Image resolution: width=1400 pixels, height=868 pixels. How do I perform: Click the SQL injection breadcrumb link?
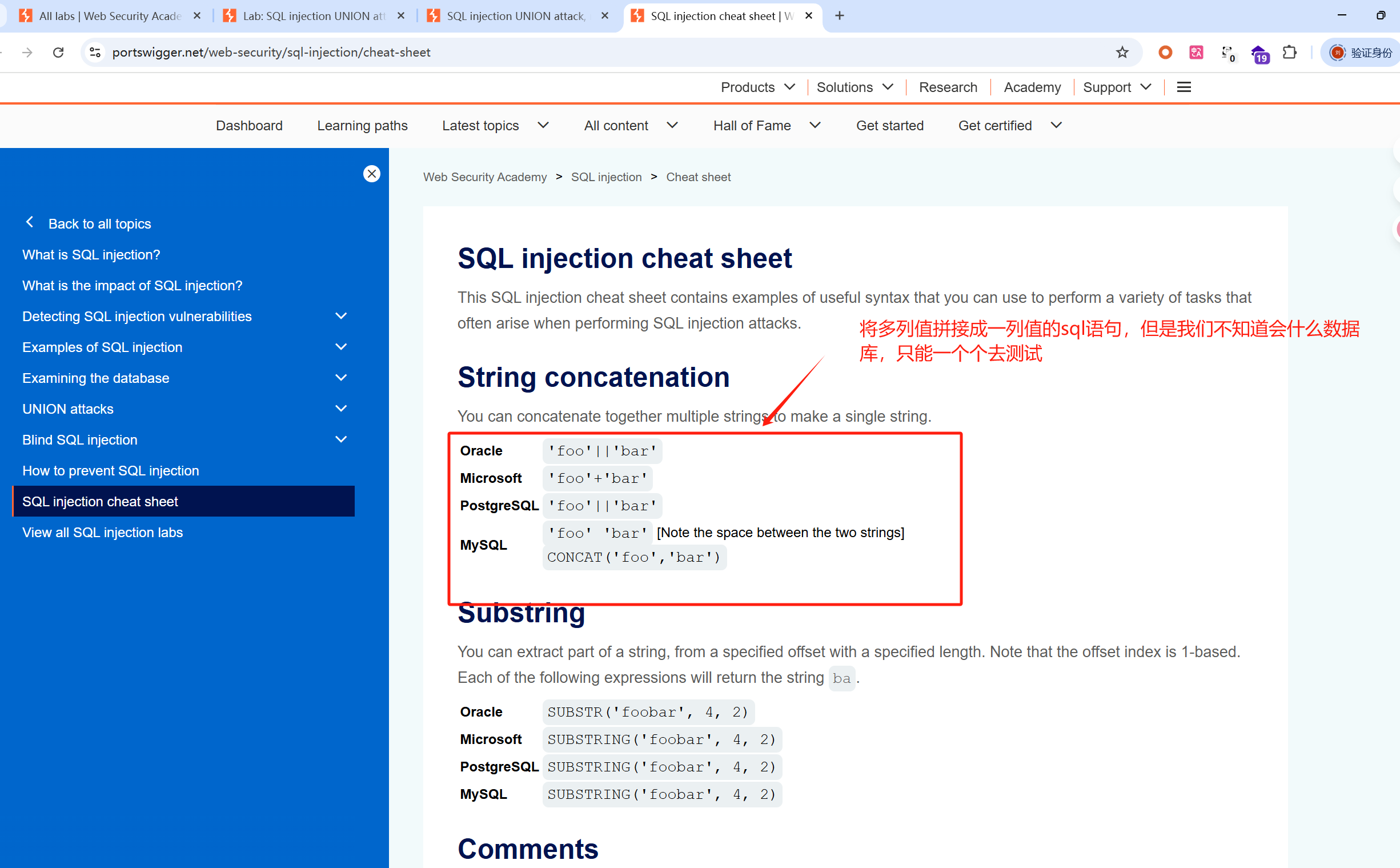(606, 177)
